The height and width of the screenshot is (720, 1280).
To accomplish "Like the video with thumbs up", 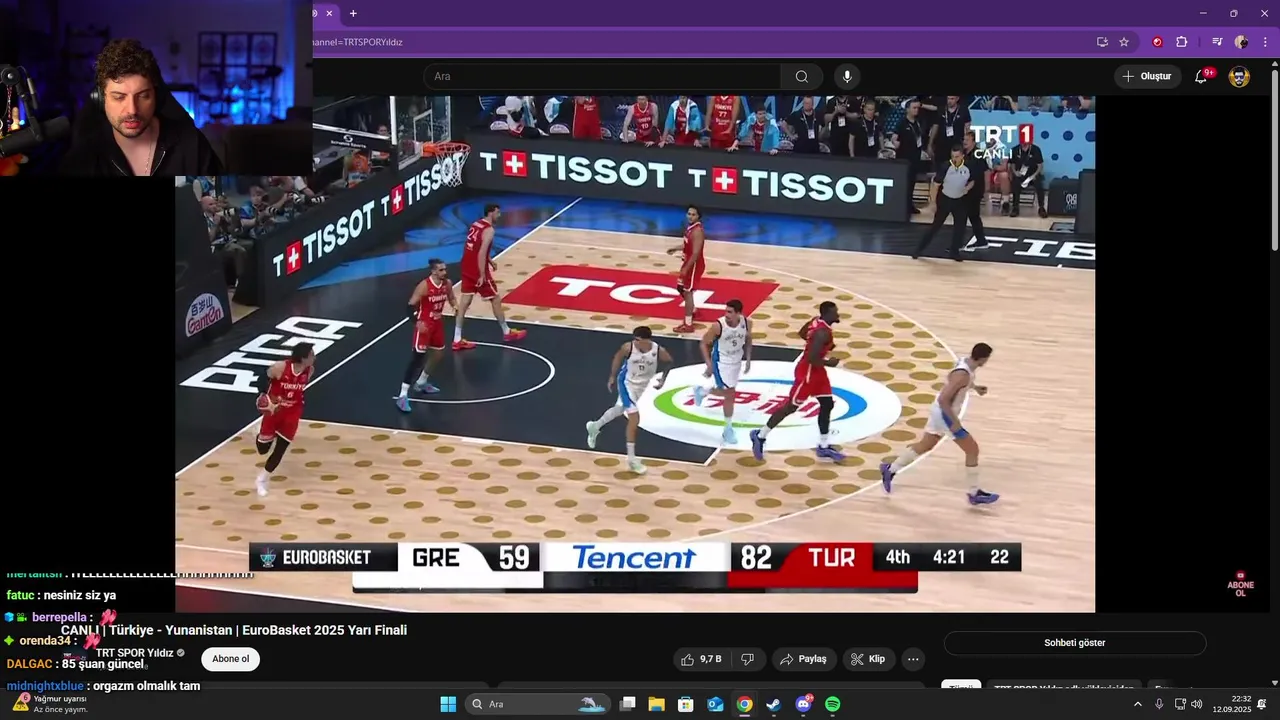I will tap(704, 659).
